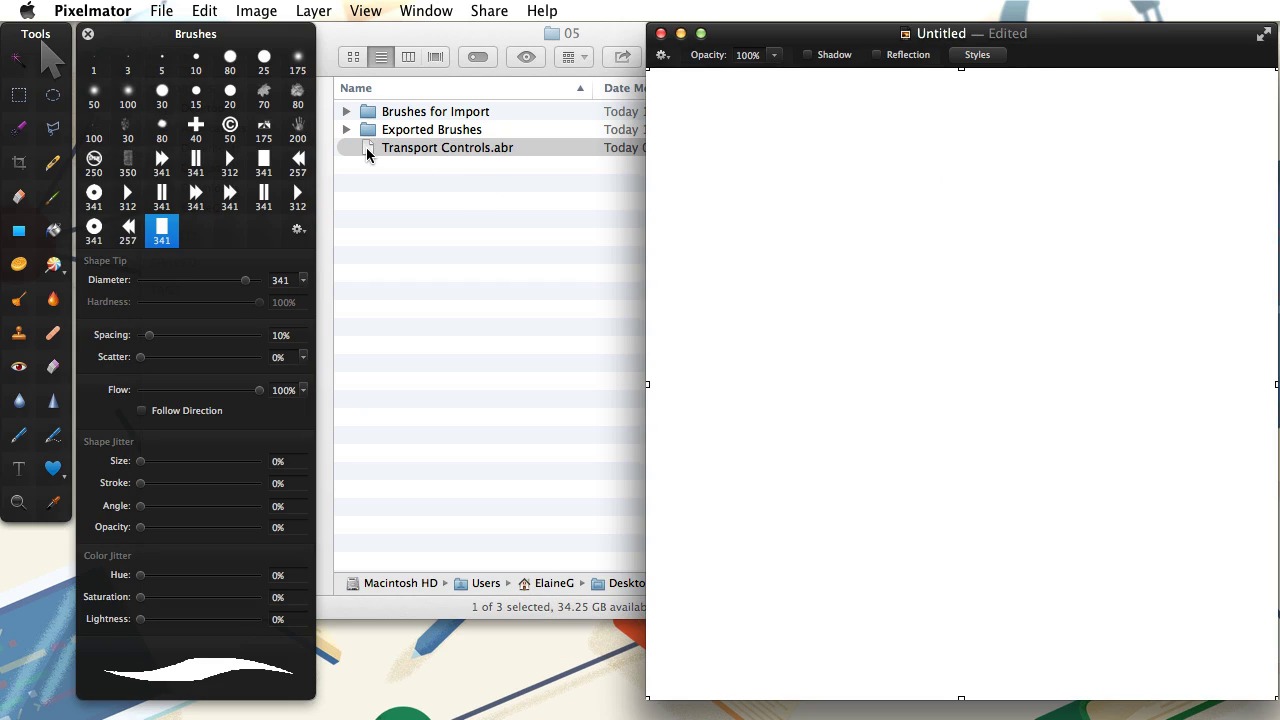Click ElaineG in the path bar
Viewport: 1280px width, 720px height.
click(546, 583)
